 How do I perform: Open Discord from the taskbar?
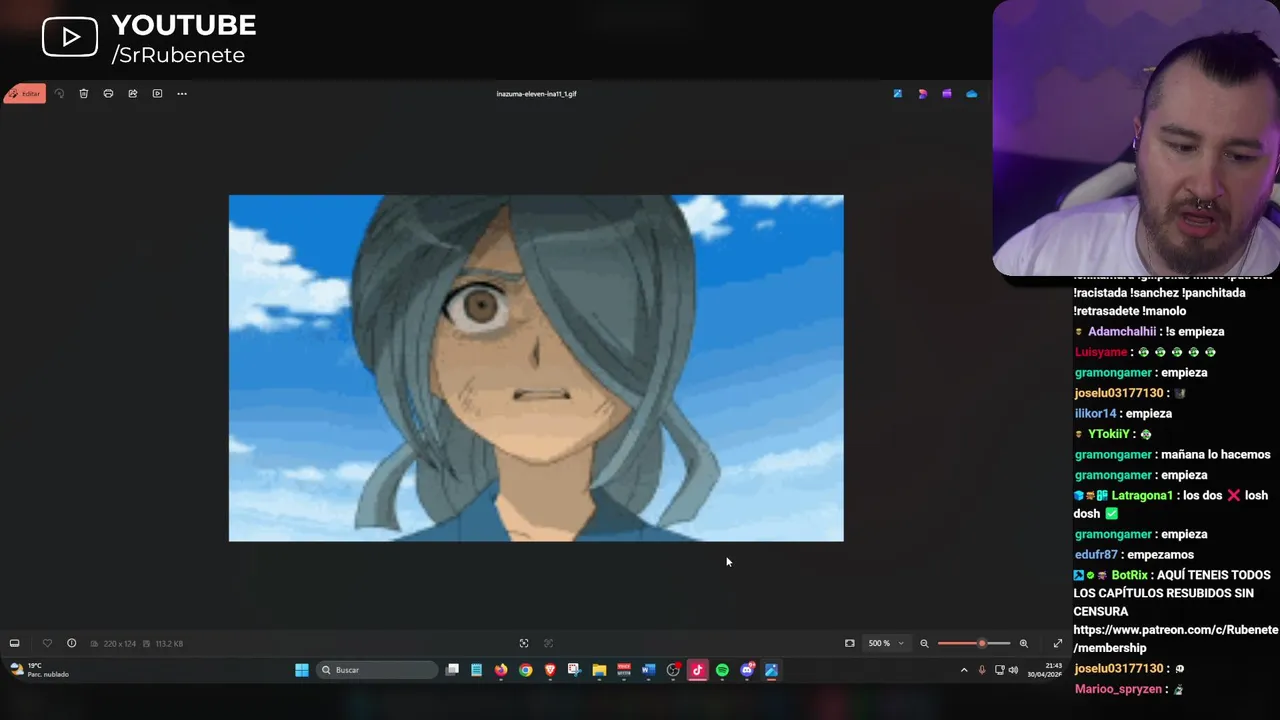pyautogui.click(x=747, y=670)
